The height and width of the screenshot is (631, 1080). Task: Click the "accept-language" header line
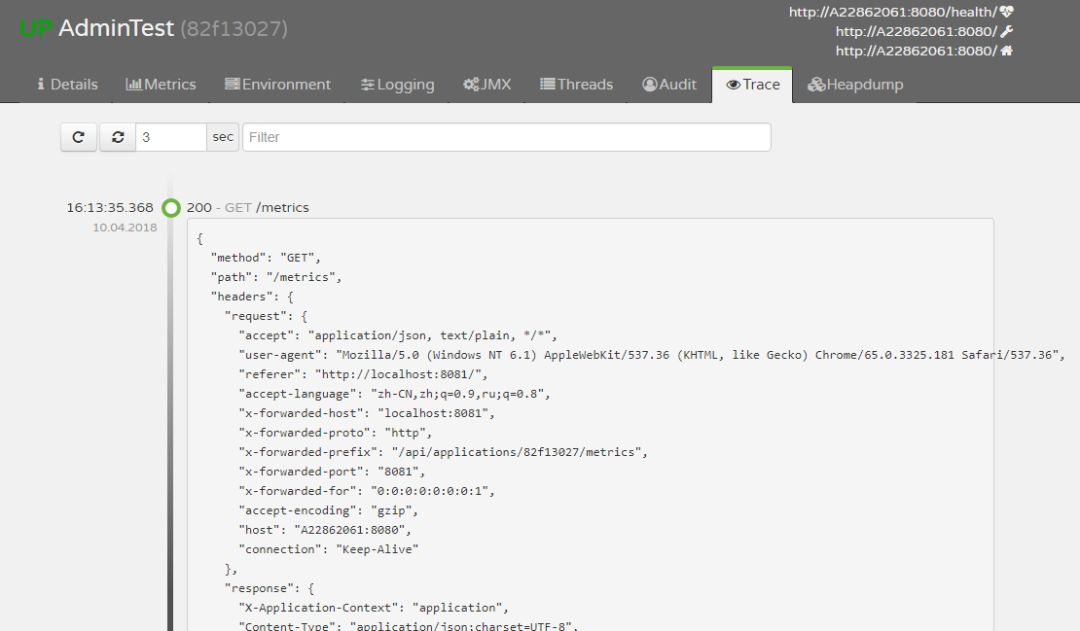point(394,393)
